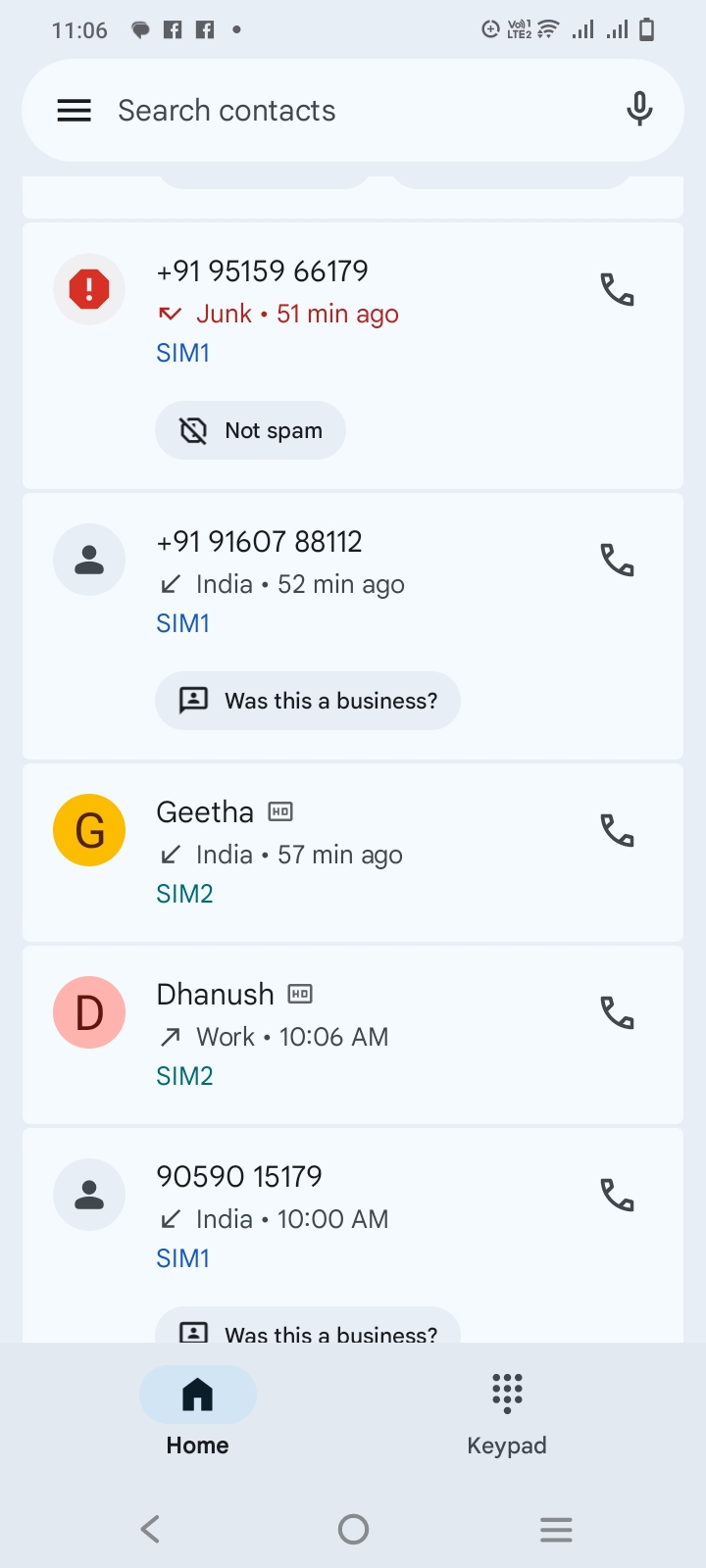This screenshot has height=1568, width=706.
Task: Call Geetha using the phone icon
Action: (x=618, y=831)
